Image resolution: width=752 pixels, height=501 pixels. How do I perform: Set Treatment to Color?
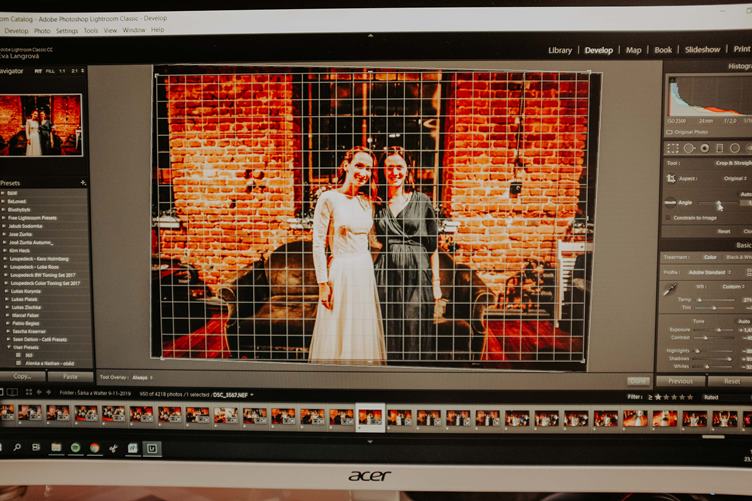[x=710, y=257]
